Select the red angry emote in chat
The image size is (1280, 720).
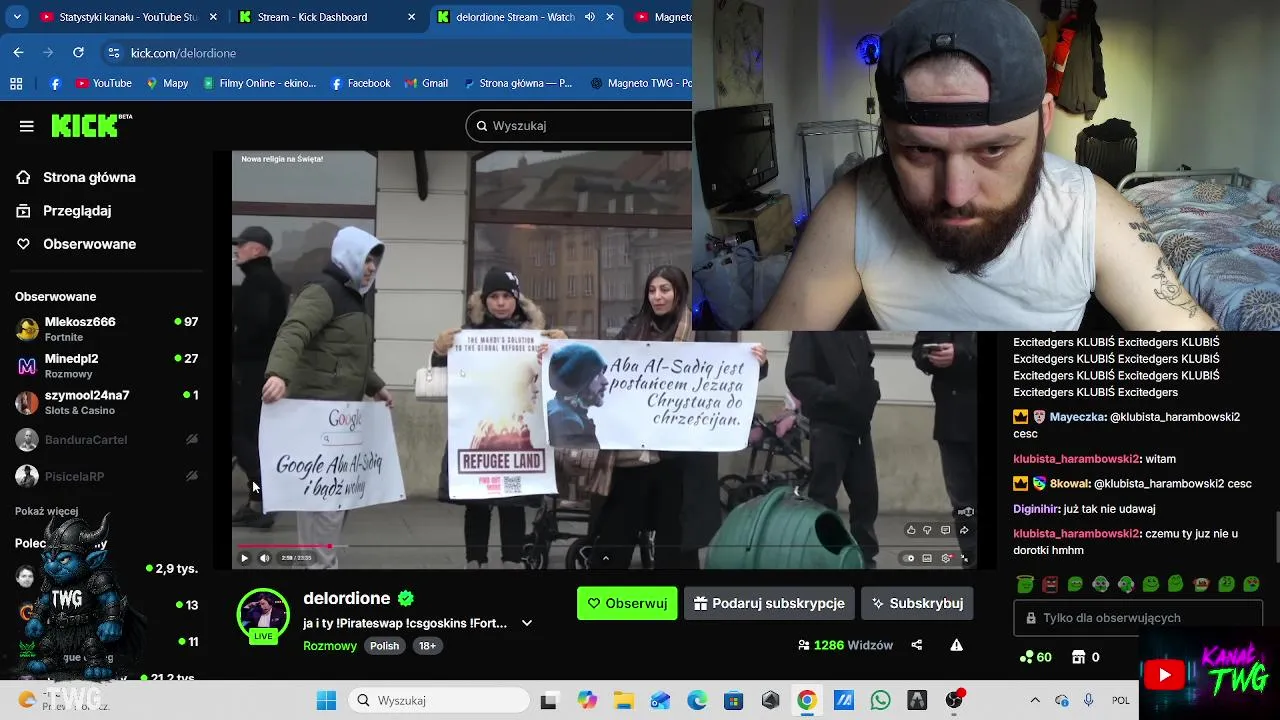[x=1050, y=584]
